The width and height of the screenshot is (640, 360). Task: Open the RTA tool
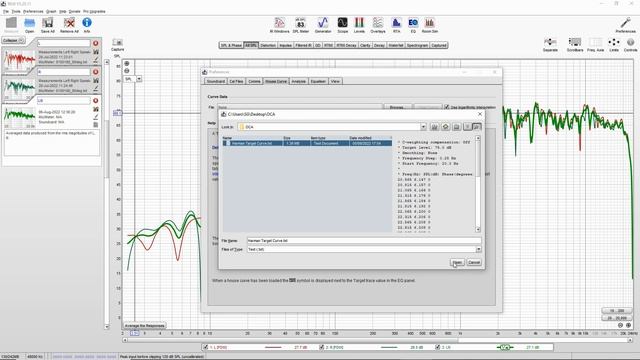[x=396, y=24]
